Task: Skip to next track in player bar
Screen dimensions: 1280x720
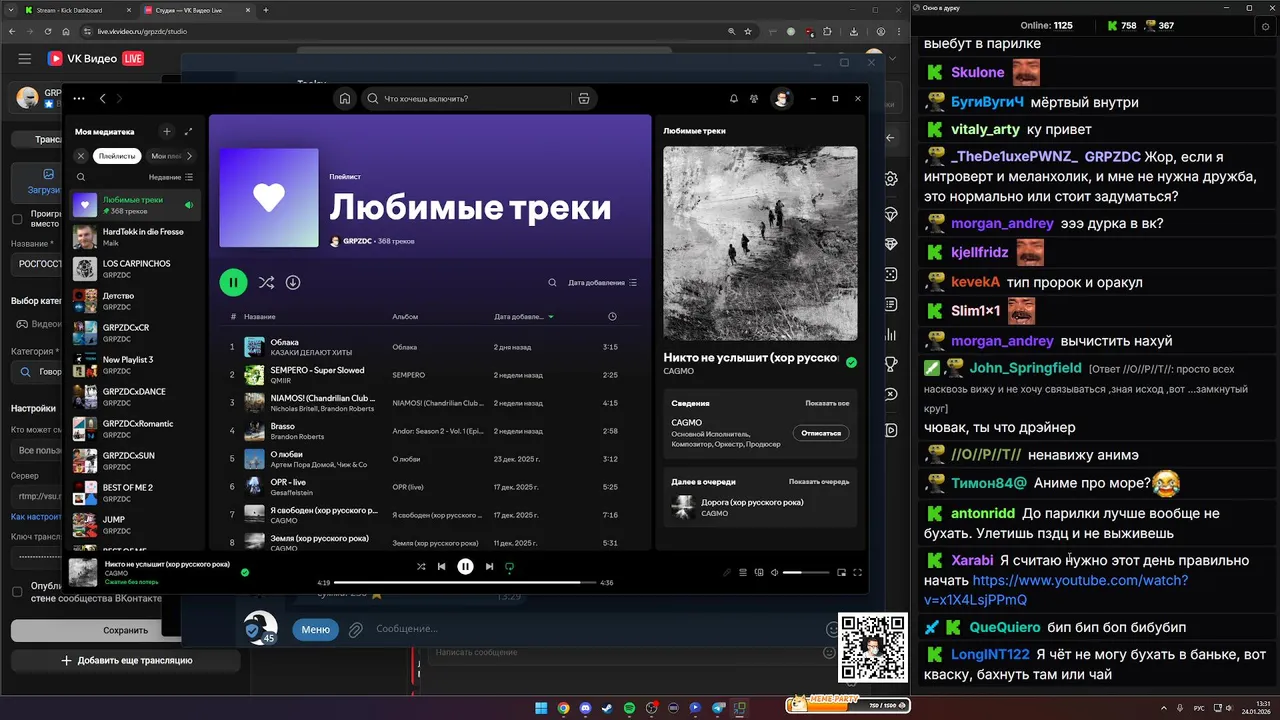Action: click(x=489, y=566)
